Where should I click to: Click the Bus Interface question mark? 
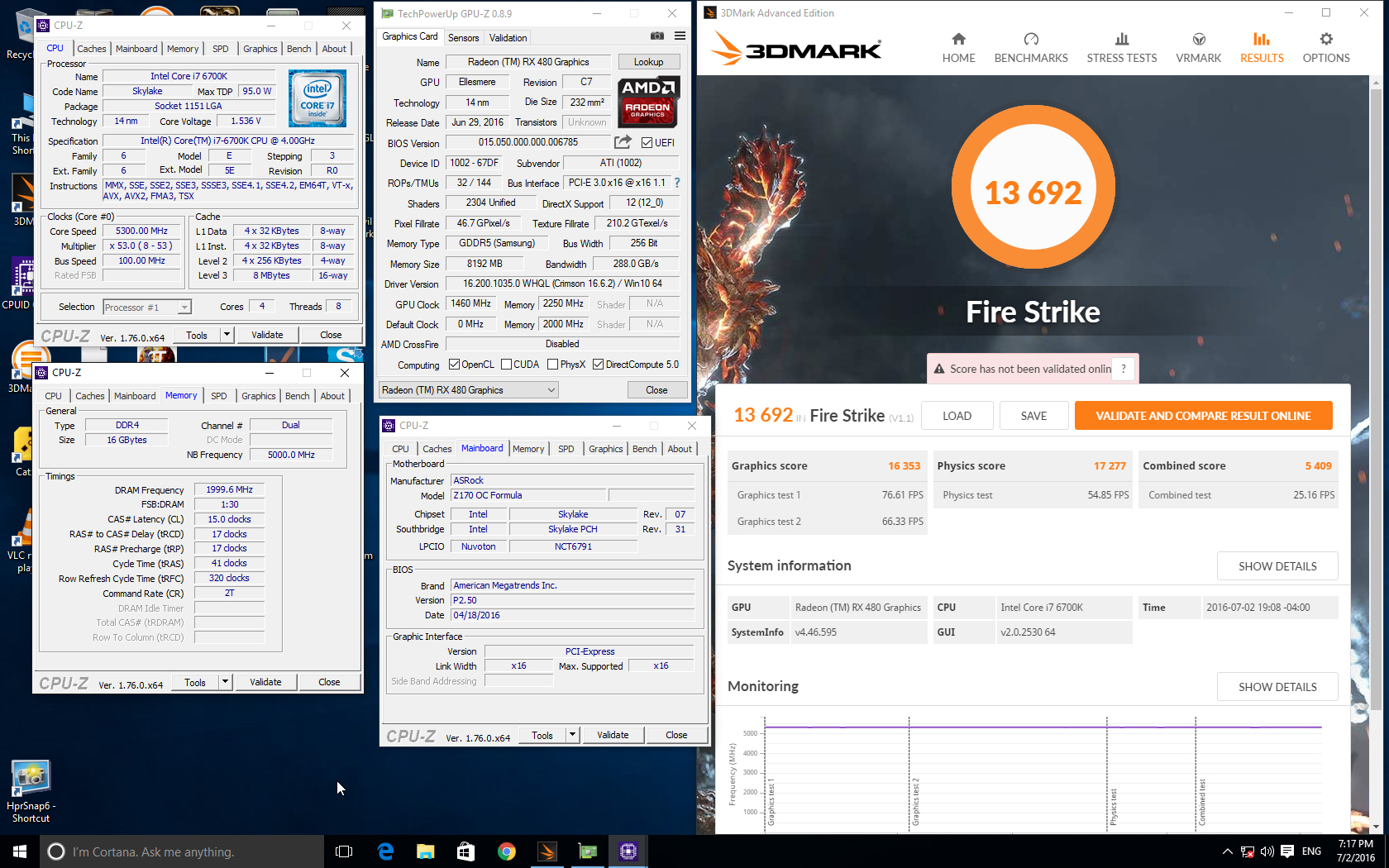[x=677, y=183]
